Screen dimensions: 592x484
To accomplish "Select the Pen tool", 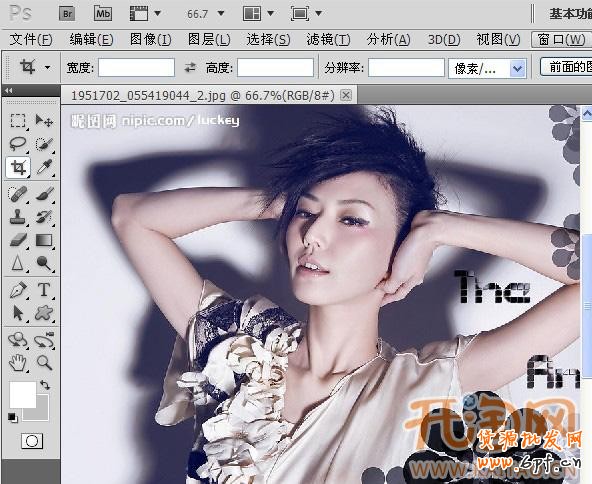I will [17, 290].
